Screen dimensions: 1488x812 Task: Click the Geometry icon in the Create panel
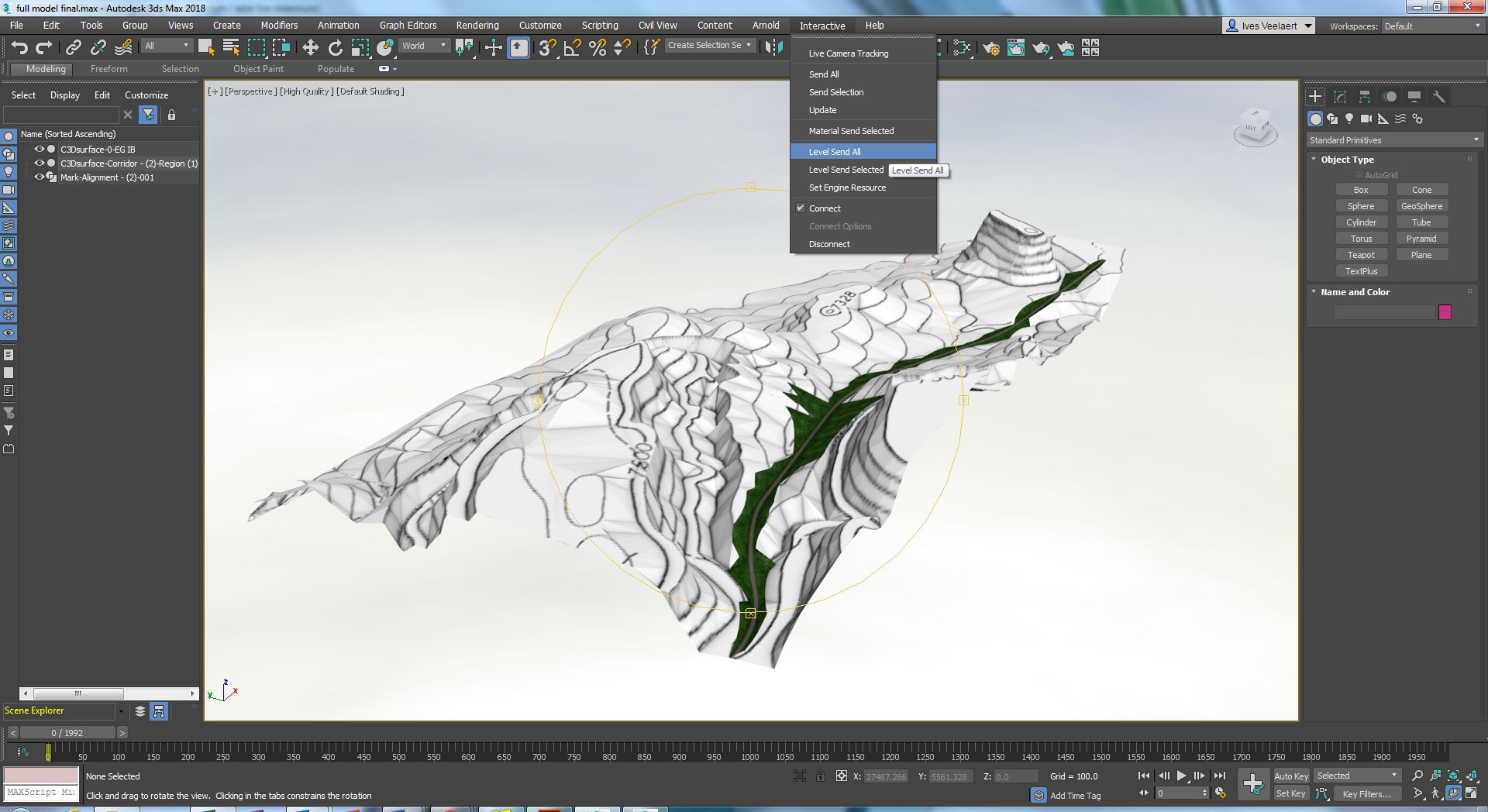[x=1315, y=119]
